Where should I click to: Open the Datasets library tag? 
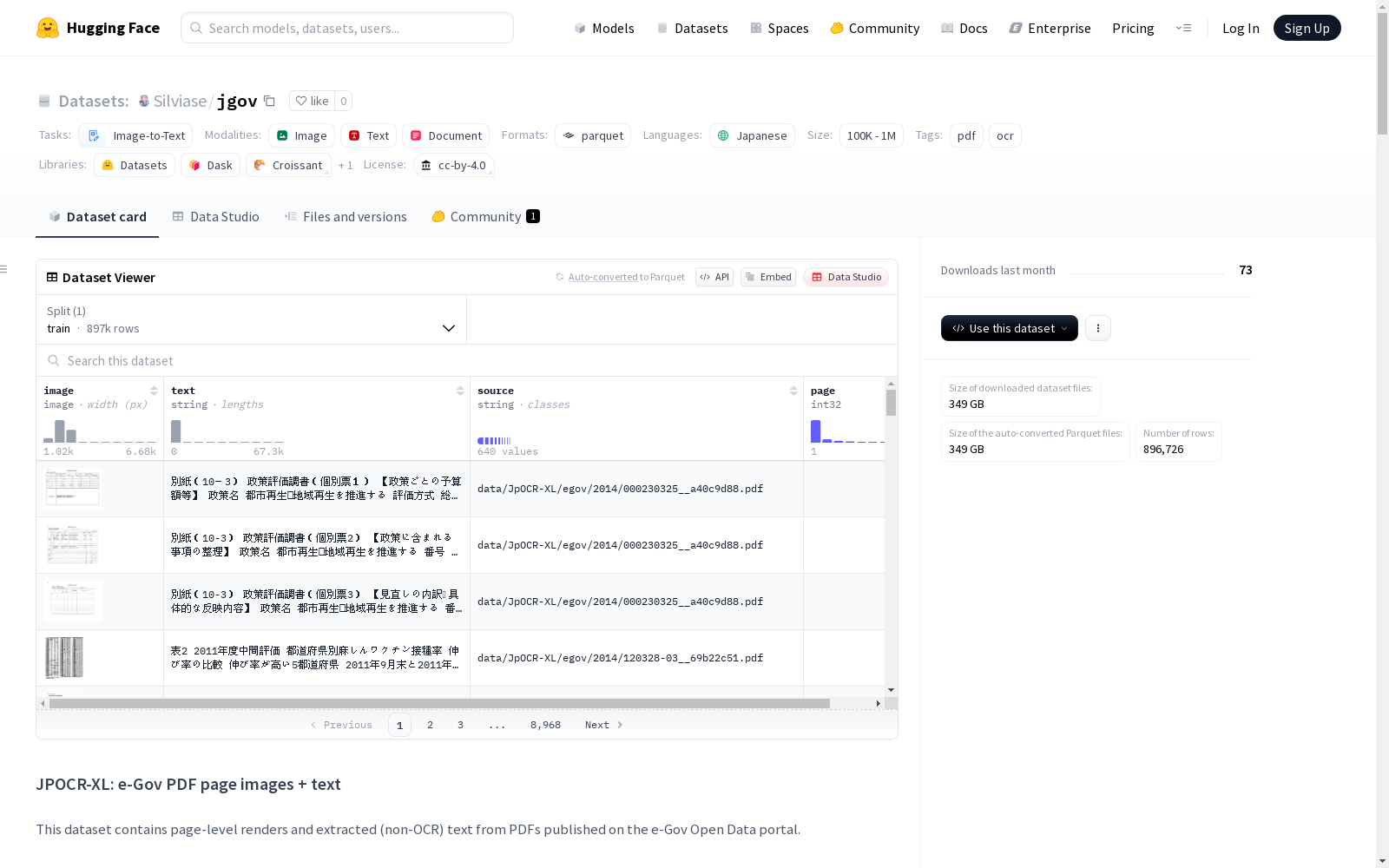click(x=135, y=165)
